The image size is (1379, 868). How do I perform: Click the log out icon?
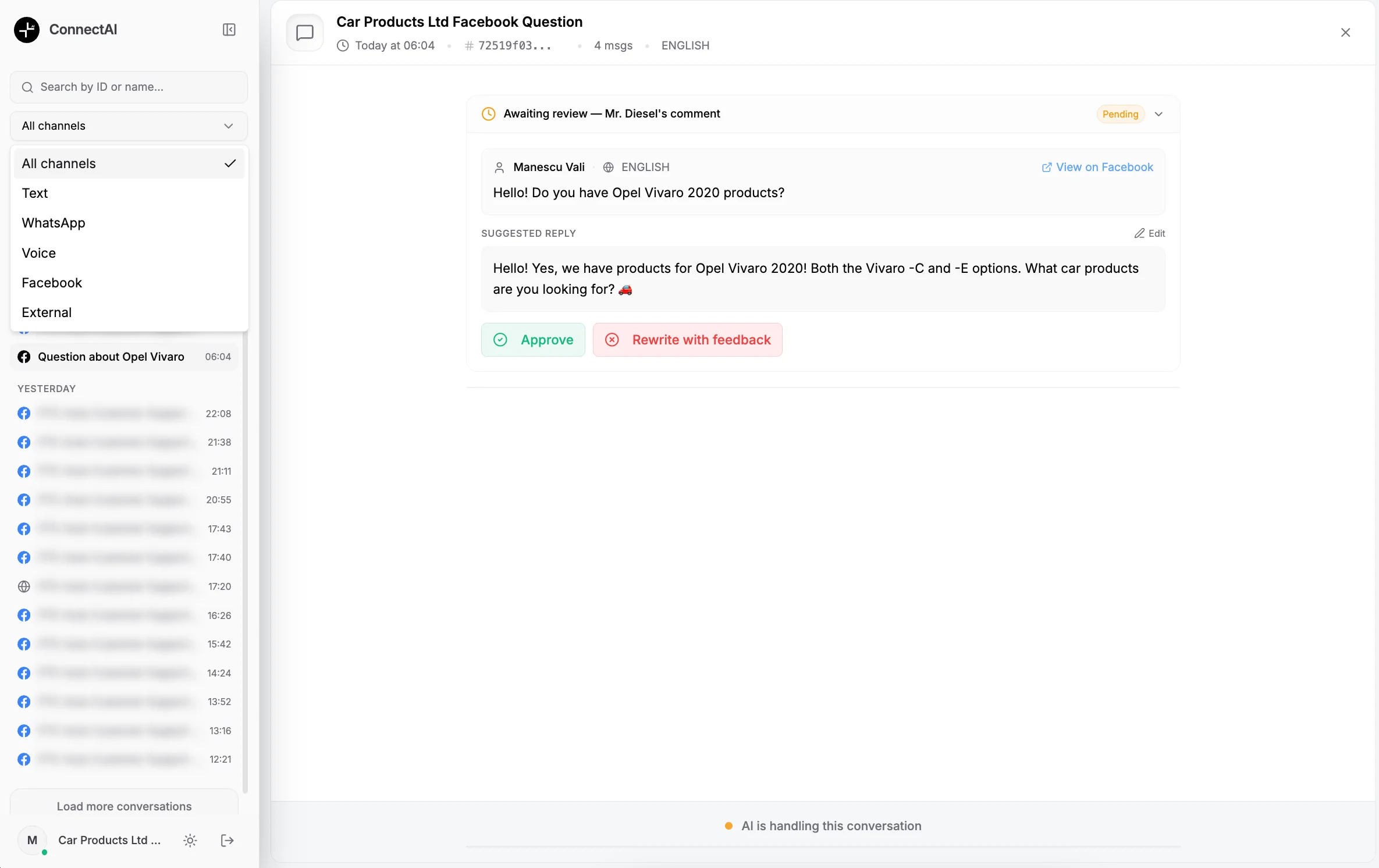228,840
